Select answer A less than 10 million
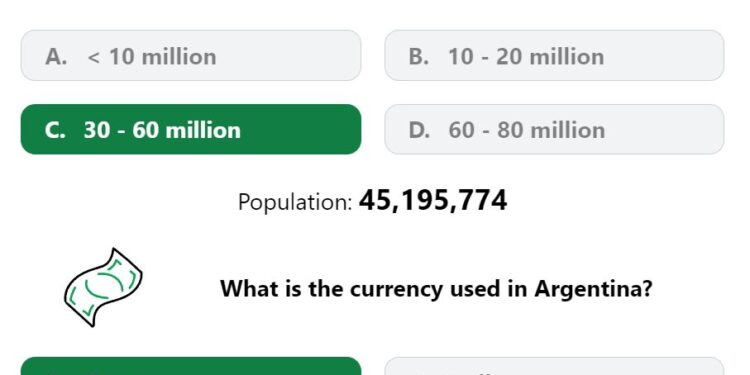This screenshot has height=375, width=750. tap(191, 55)
